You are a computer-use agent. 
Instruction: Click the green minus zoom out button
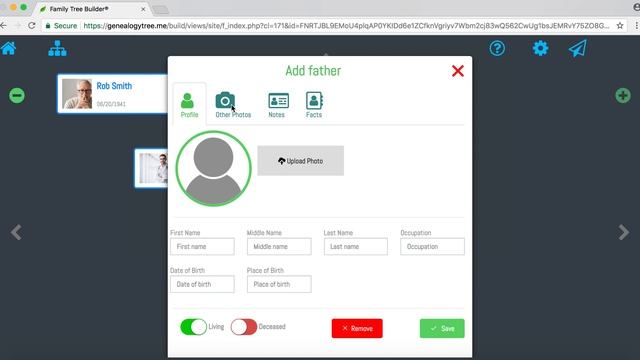(x=17, y=96)
